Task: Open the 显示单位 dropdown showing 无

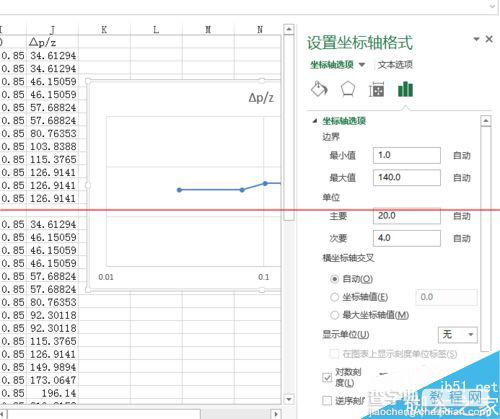Action: point(457,334)
